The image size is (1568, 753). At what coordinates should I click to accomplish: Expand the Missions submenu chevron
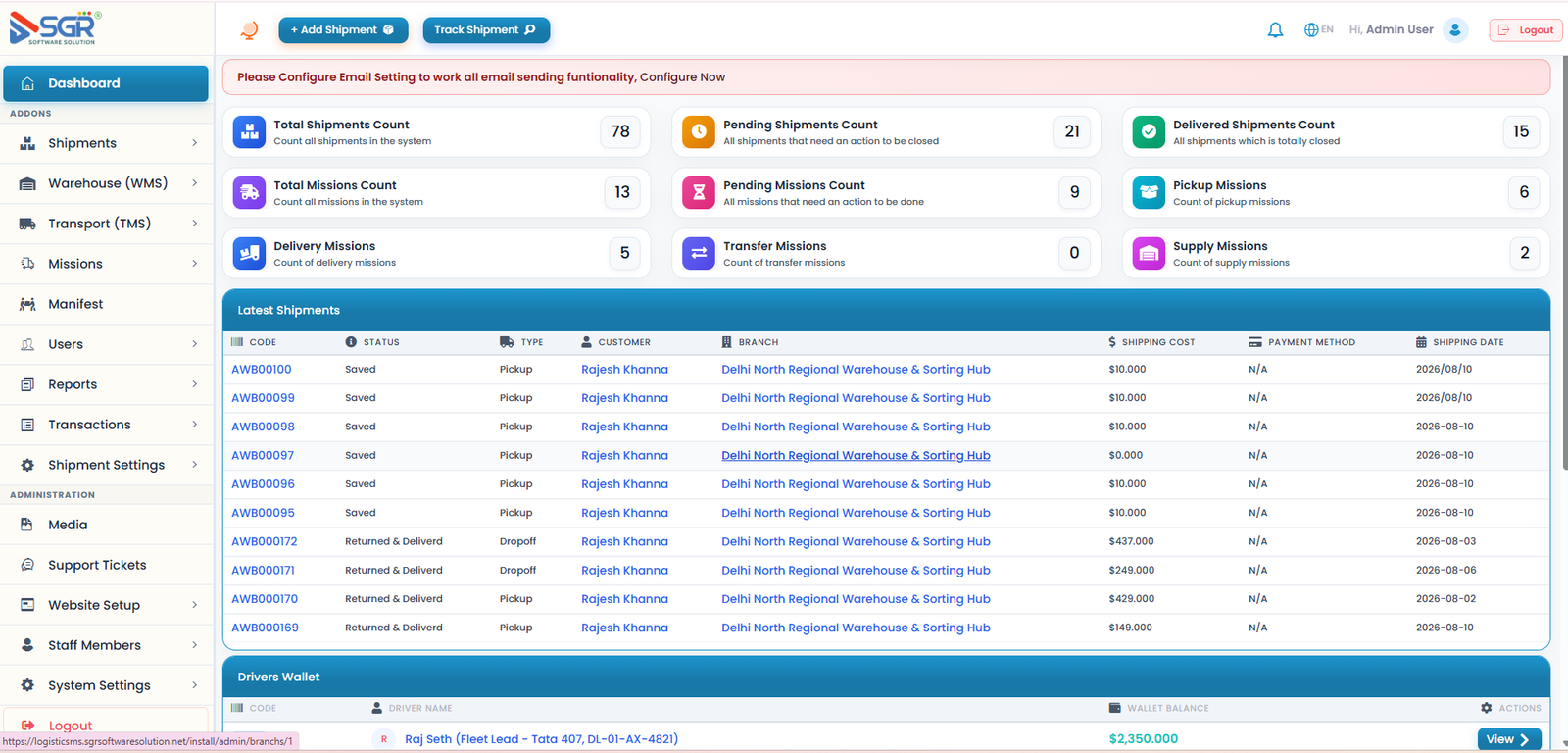point(195,264)
